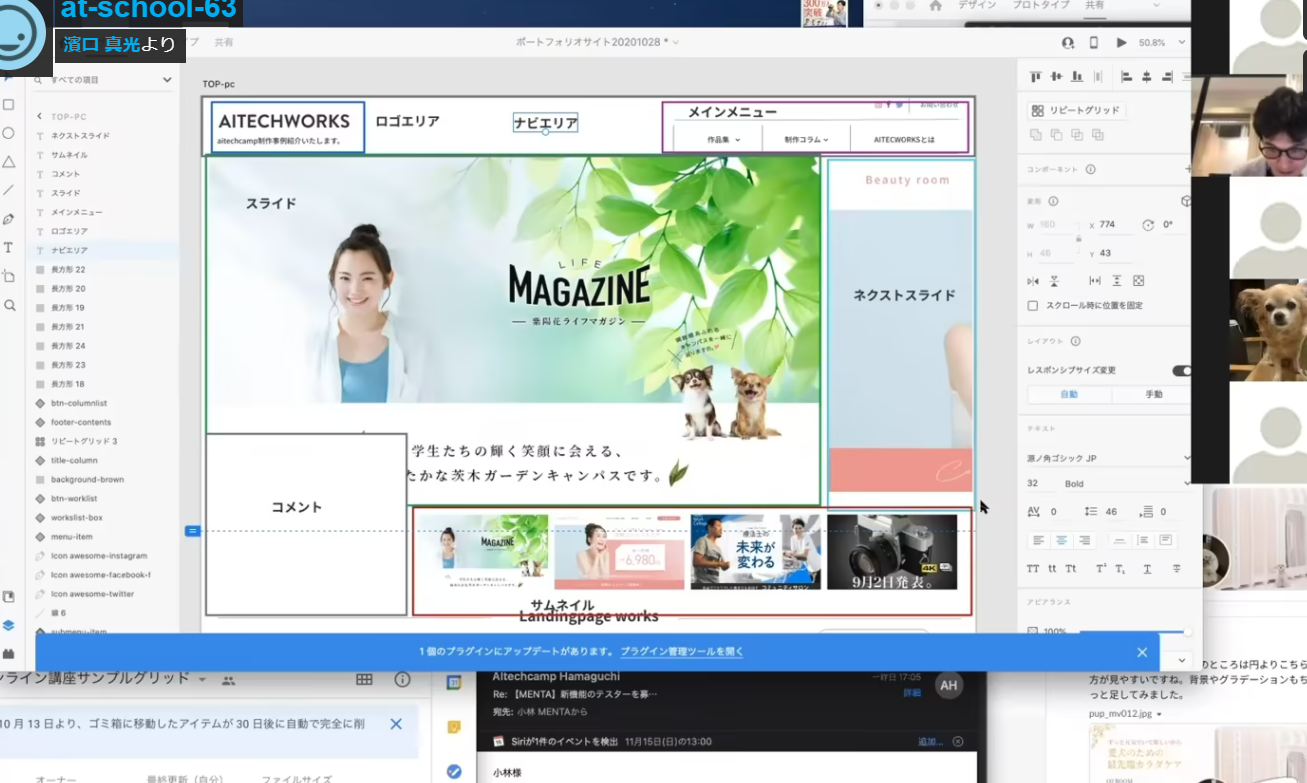Set text to uppercase TT
The width and height of the screenshot is (1307, 783).
1034,569
